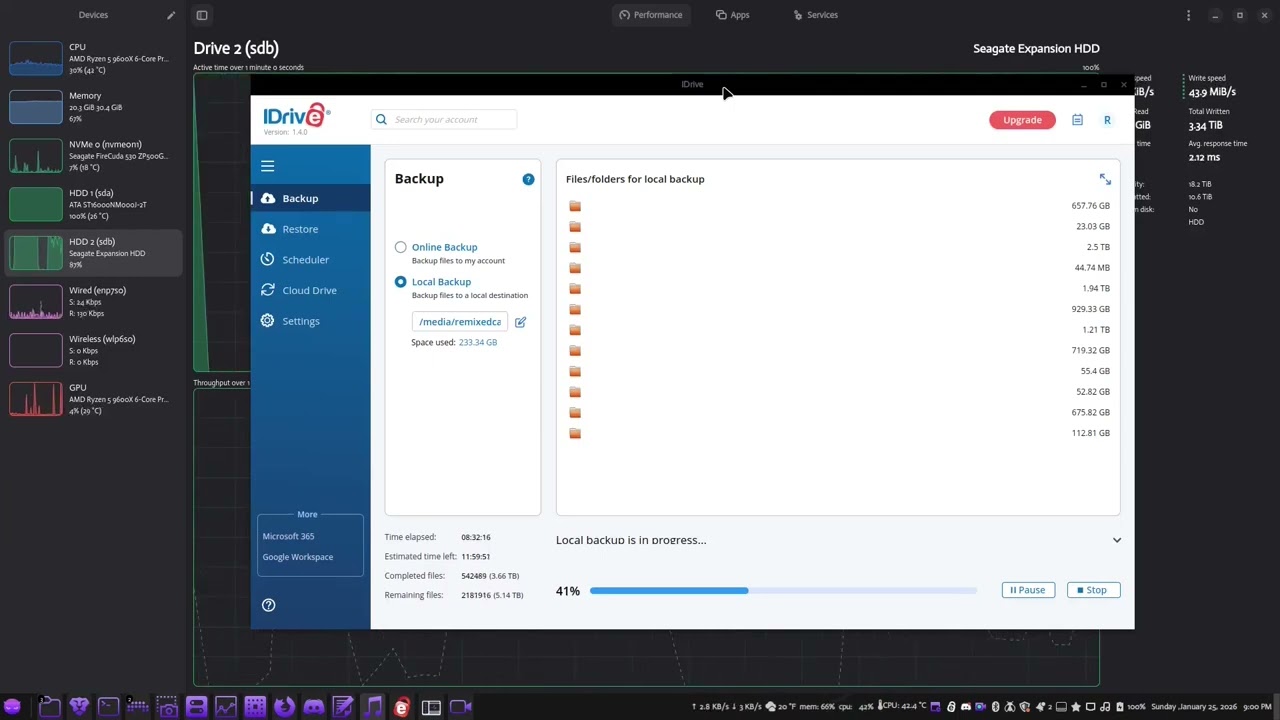Edit the local backup destination path
This screenshot has height=720, width=1280.
(520, 322)
